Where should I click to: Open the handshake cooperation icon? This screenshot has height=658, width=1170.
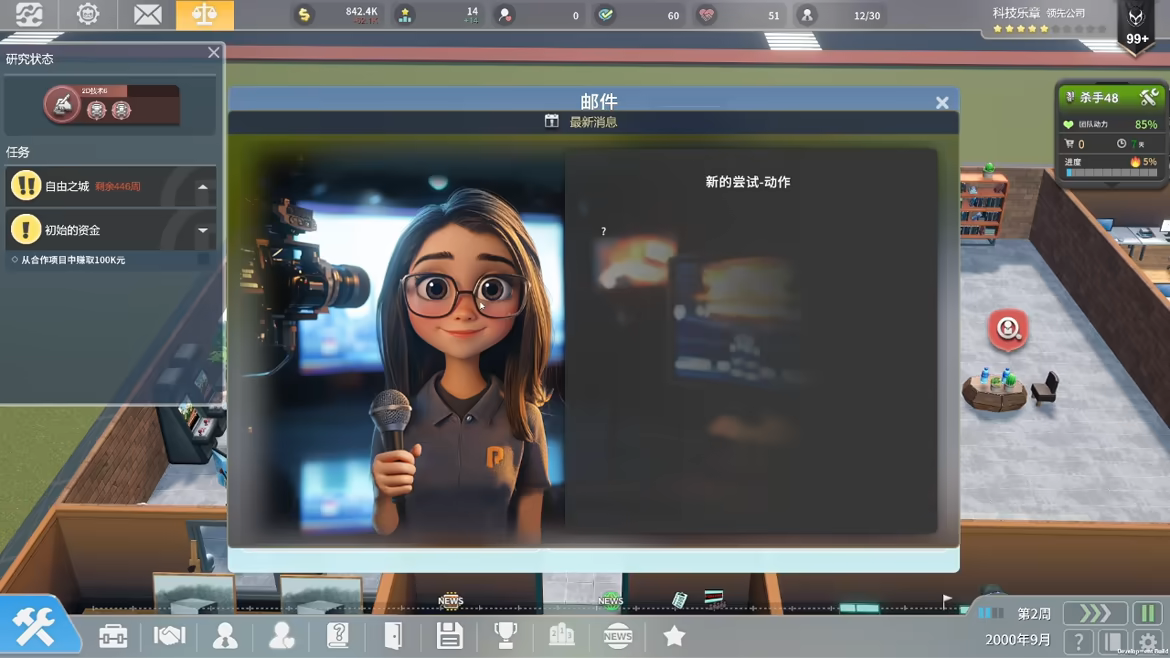point(169,636)
